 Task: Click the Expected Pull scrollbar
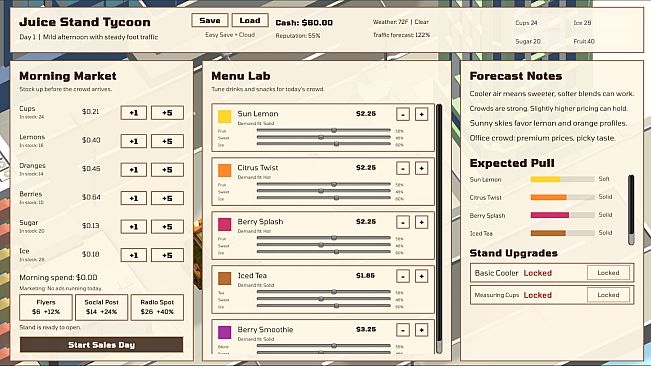pos(631,210)
